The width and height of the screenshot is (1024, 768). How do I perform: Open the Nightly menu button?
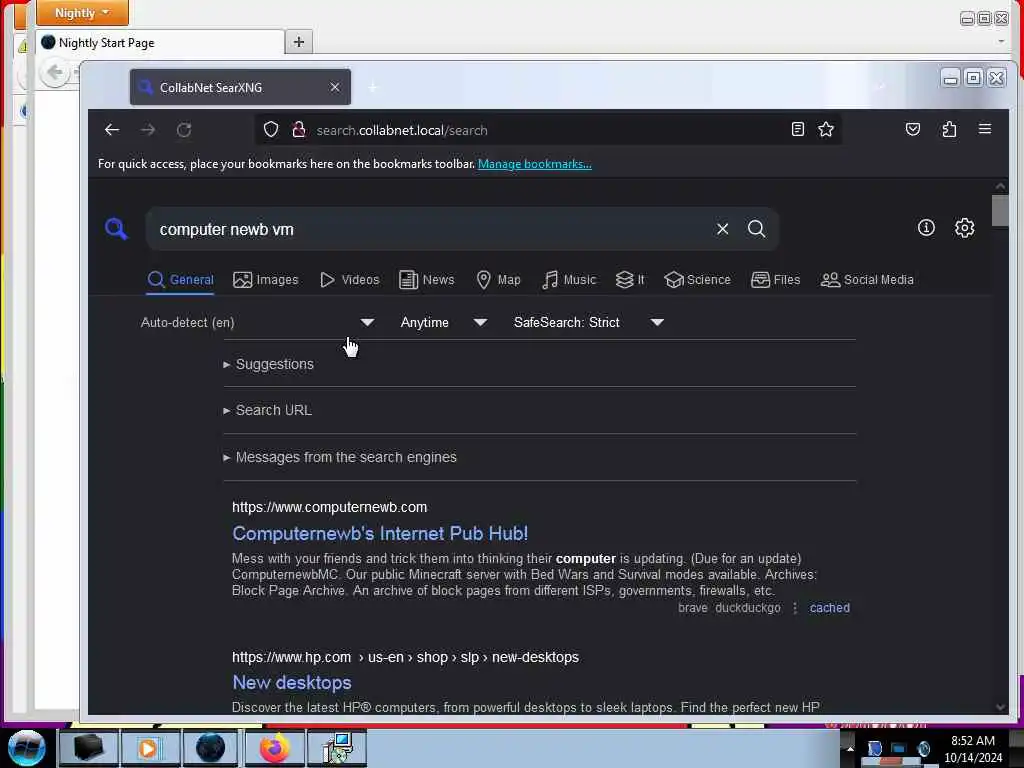coord(82,13)
